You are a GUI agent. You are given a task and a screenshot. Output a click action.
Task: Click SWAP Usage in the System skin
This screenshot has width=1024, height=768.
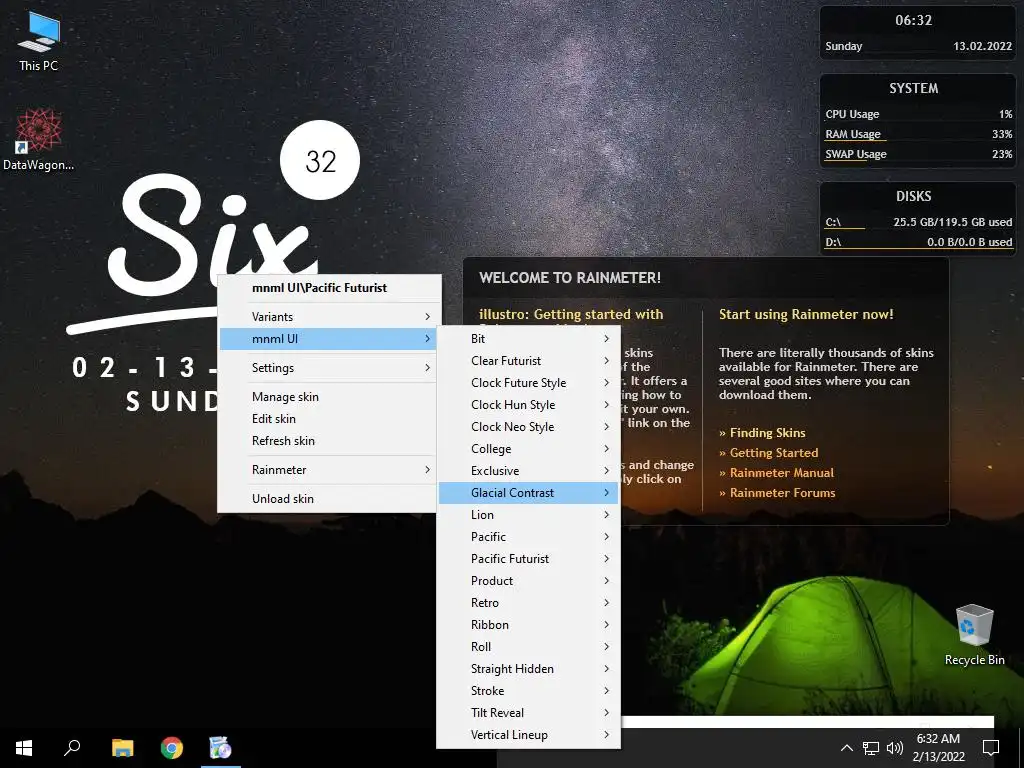pyautogui.click(x=856, y=154)
